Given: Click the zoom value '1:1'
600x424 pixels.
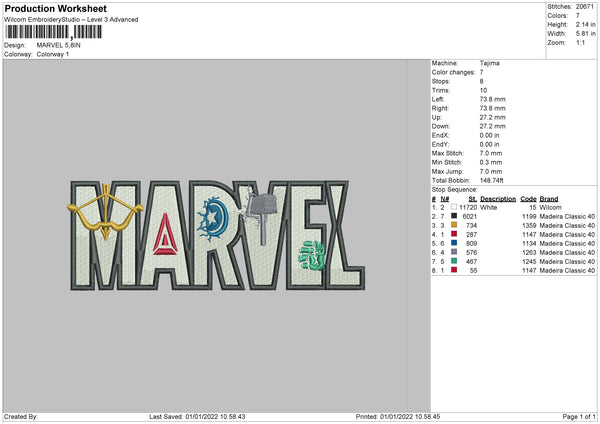Looking at the screenshot, I should (x=580, y=42).
